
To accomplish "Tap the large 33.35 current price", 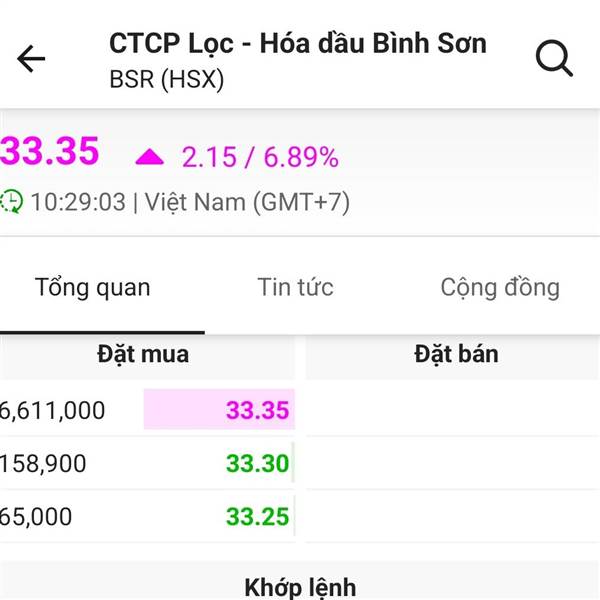I will tap(50, 152).
